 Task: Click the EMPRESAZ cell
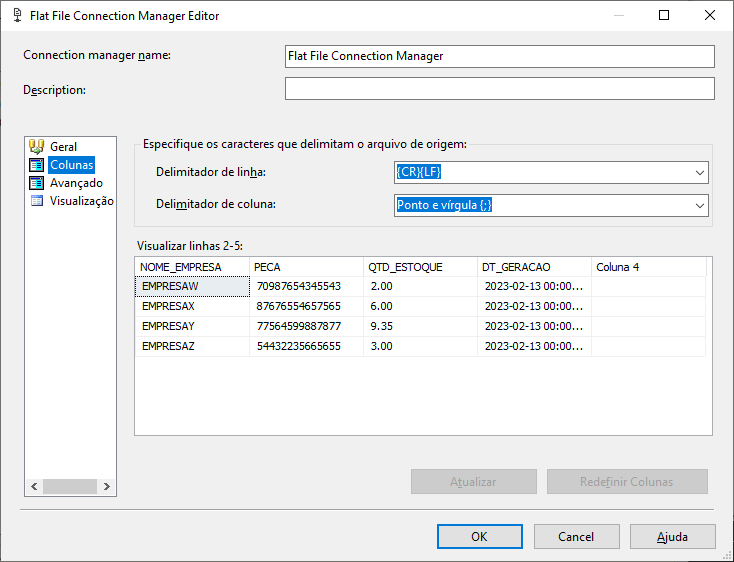[192, 346]
